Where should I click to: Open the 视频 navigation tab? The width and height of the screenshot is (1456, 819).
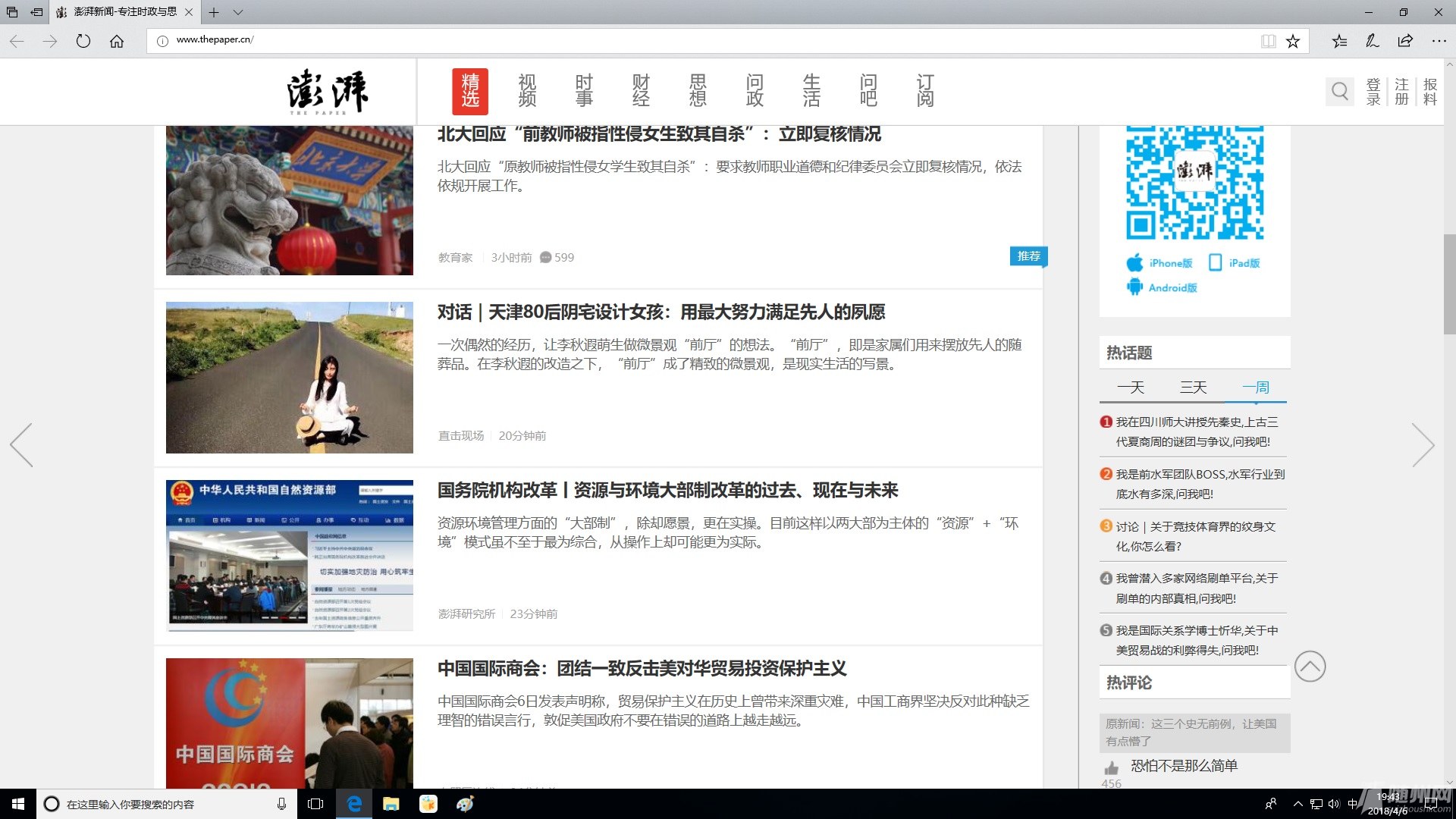point(527,91)
